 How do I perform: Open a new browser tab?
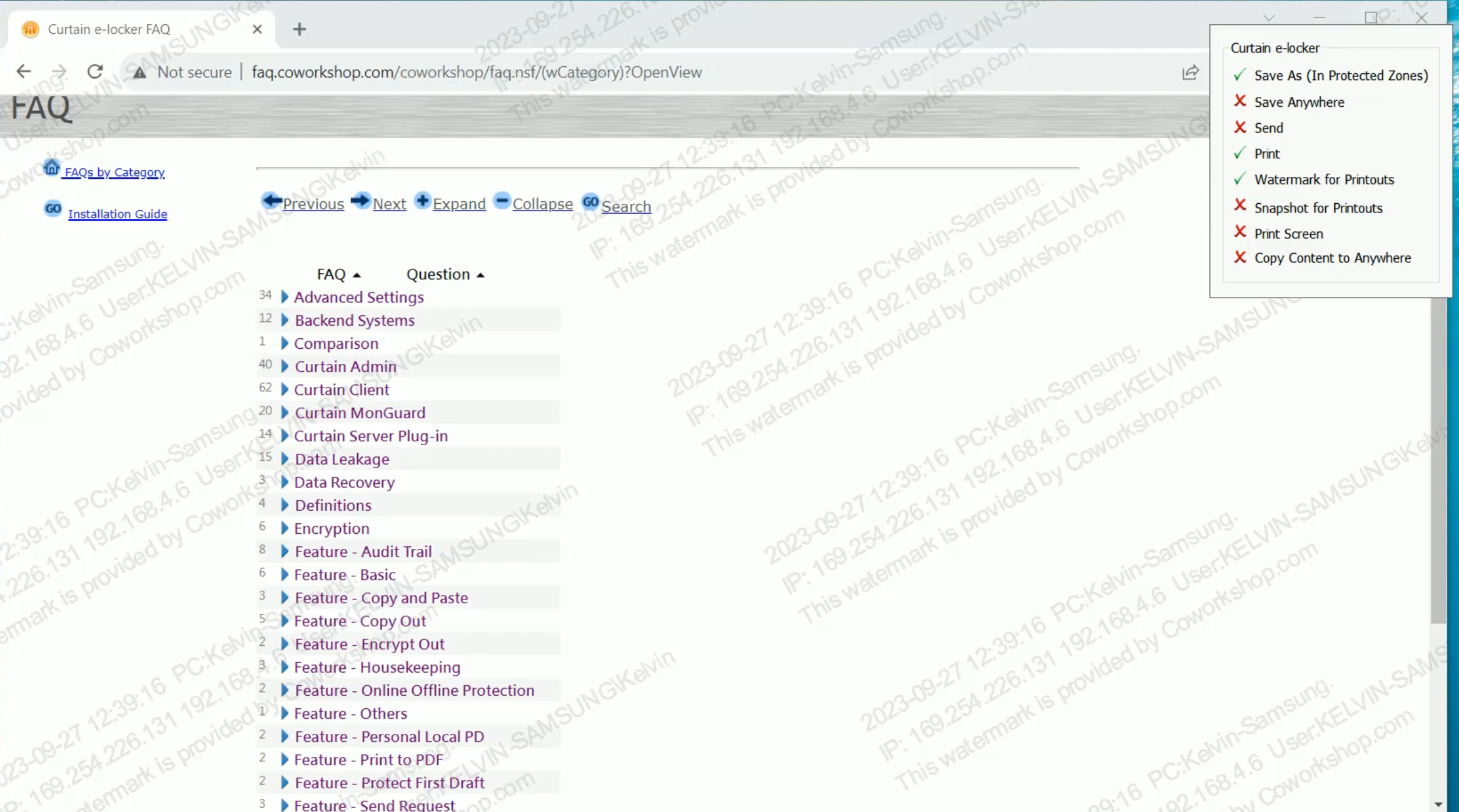[300, 29]
